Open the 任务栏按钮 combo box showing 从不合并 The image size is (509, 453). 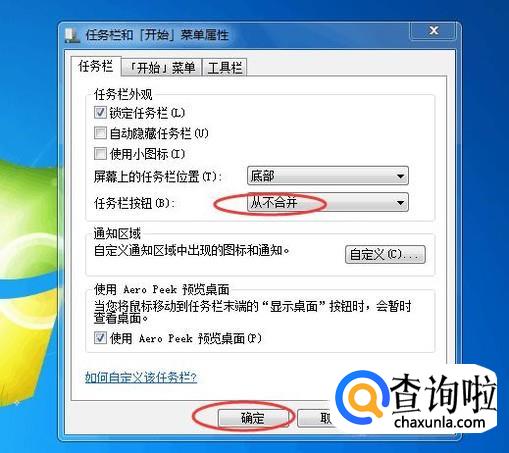pyautogui.click(x=328, y=202)
